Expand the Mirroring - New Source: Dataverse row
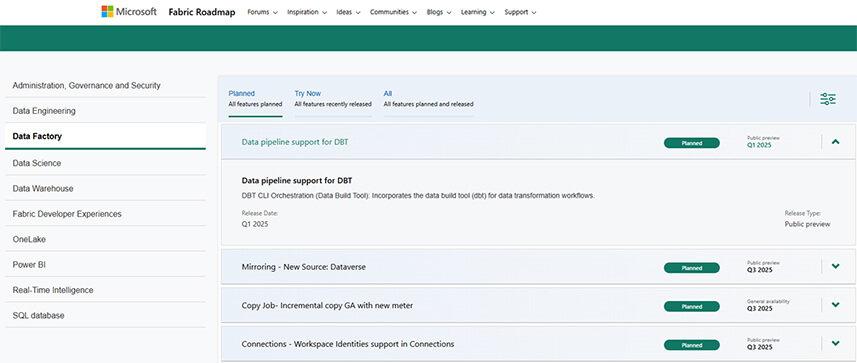The image size is (857, 363). point(835,267)
